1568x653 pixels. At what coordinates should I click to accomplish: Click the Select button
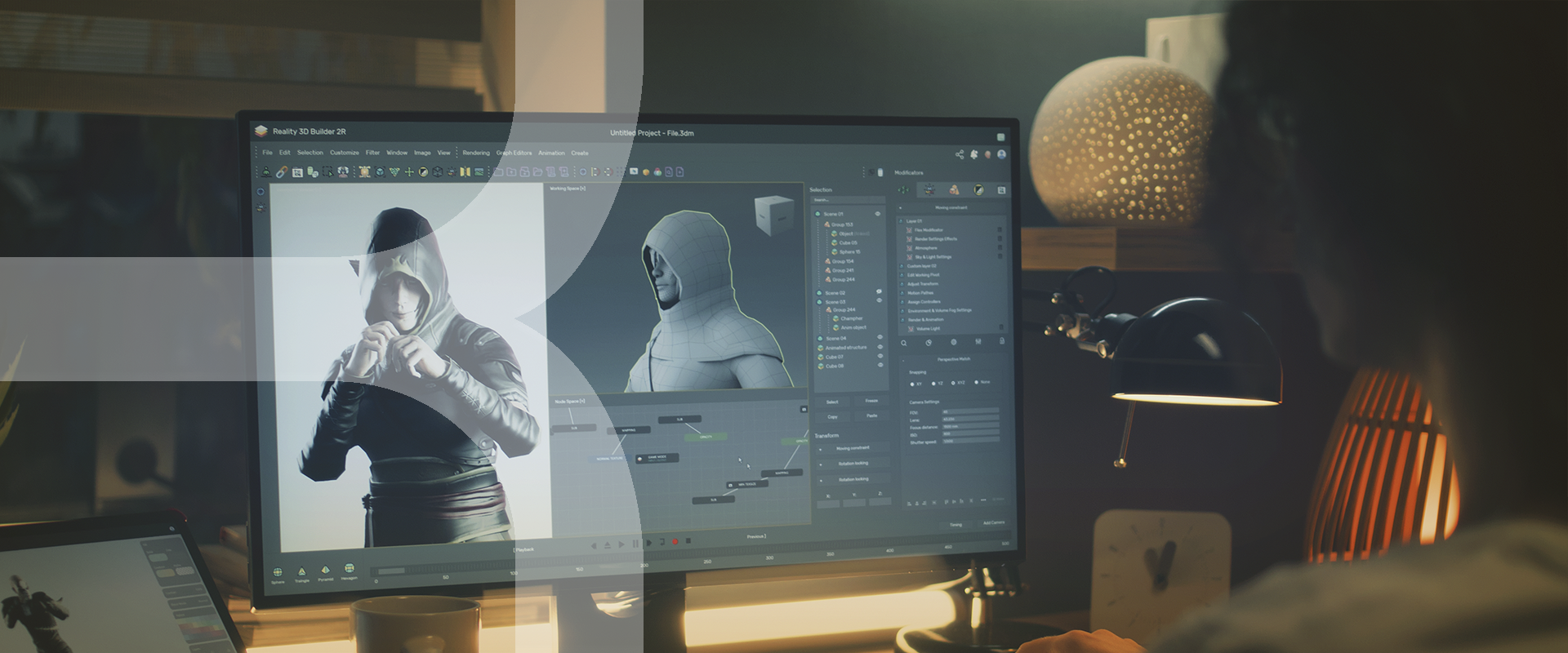[832, 402]
